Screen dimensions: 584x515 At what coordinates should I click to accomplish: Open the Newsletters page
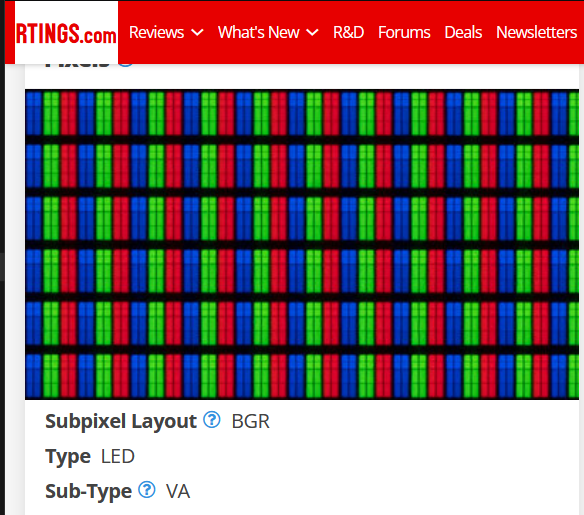coord(536,32)
